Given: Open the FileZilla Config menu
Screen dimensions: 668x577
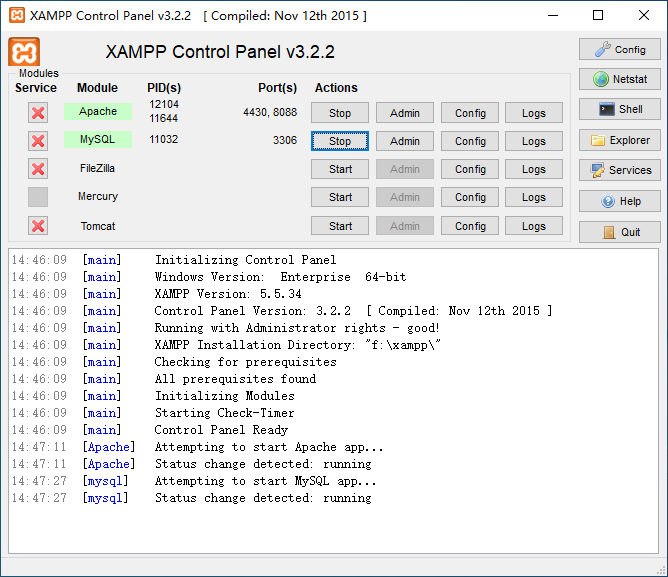Looking at the screenshot, I should pos(470,169).
